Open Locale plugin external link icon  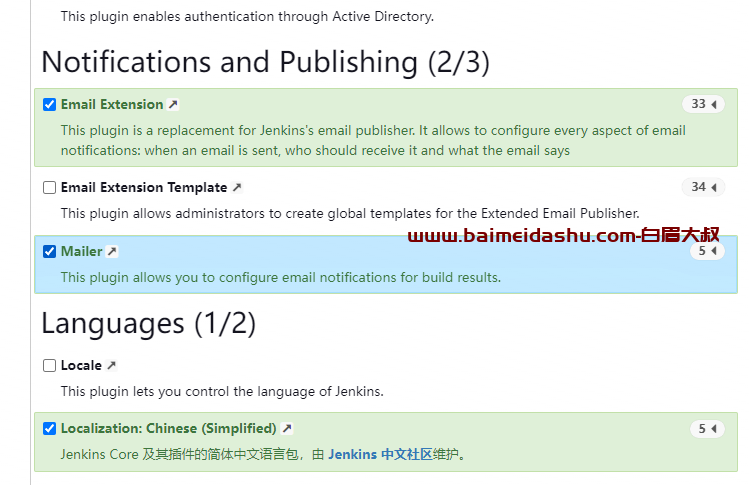coord(112,366)
